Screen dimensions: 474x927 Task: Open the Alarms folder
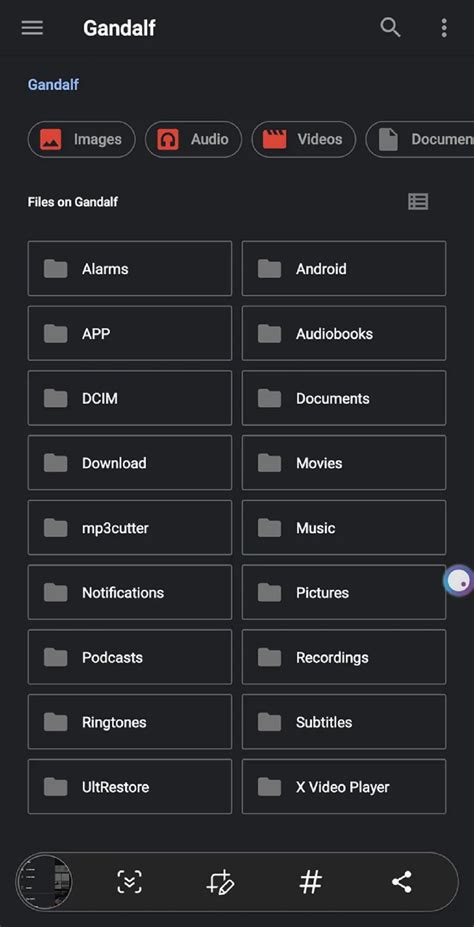click(x=129, y=268)
